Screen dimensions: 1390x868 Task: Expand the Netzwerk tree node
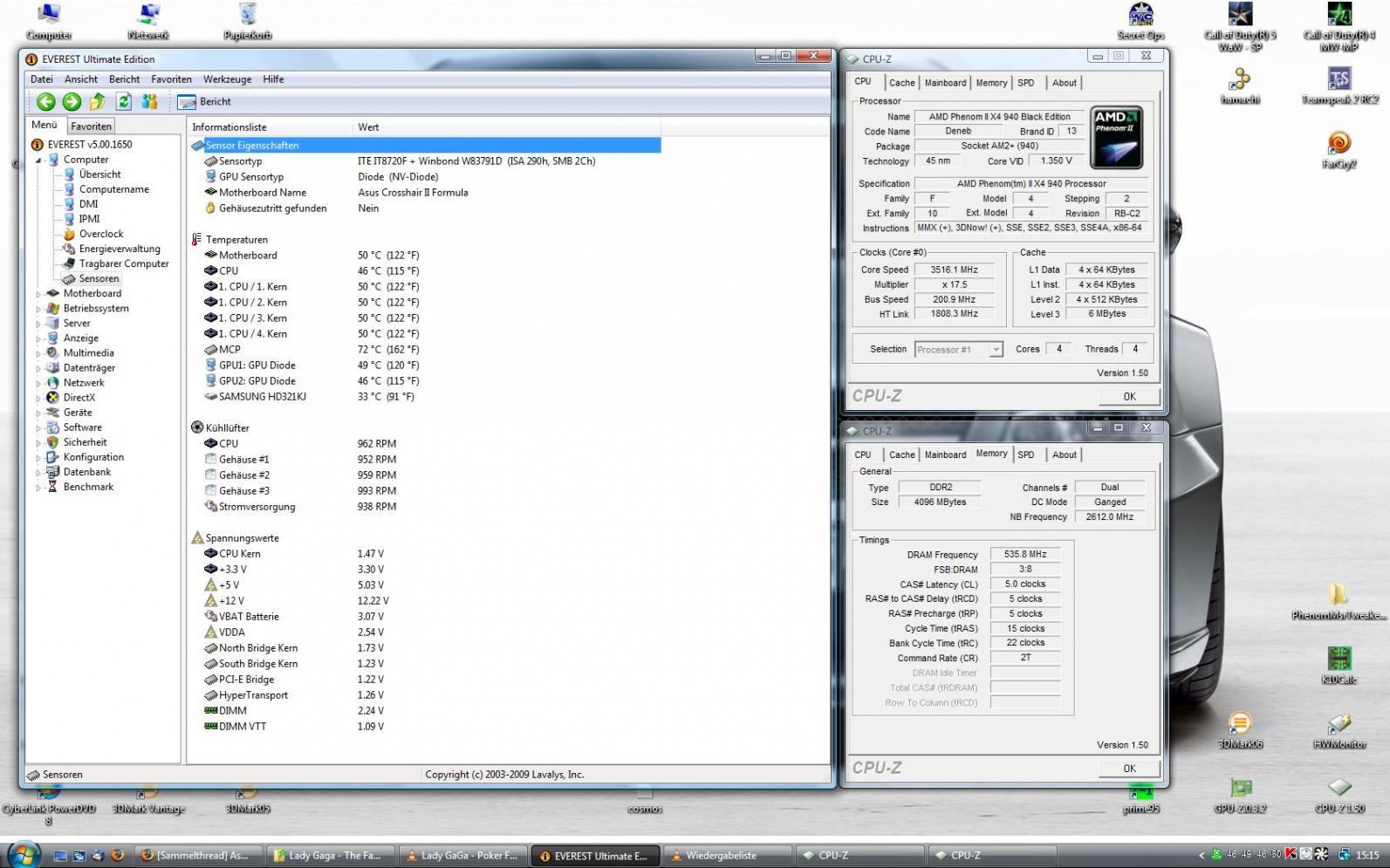tap(38, 383)
